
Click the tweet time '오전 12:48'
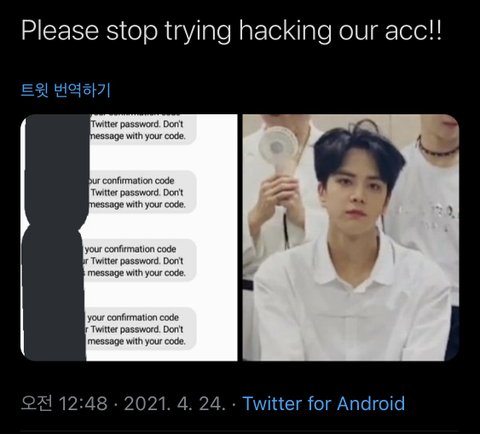64,403
